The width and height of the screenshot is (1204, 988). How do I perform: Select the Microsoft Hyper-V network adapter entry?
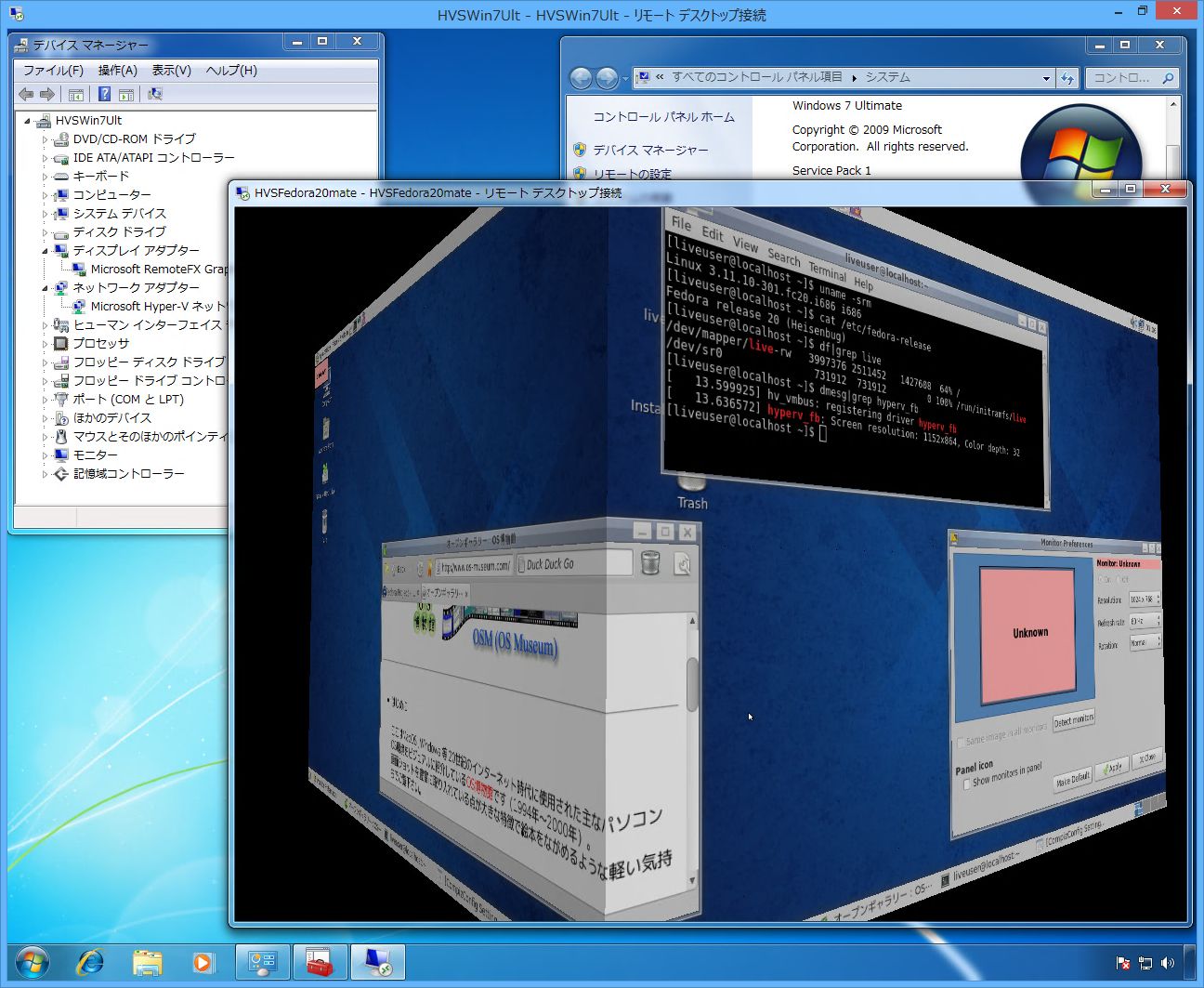[x=158, y=306]
